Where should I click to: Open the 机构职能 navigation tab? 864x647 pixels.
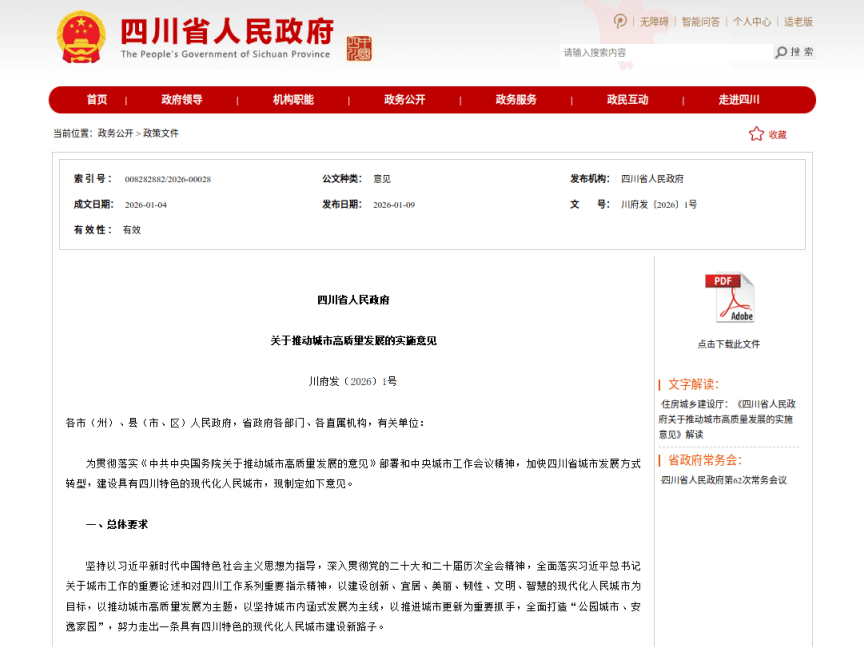pos(293,100)
